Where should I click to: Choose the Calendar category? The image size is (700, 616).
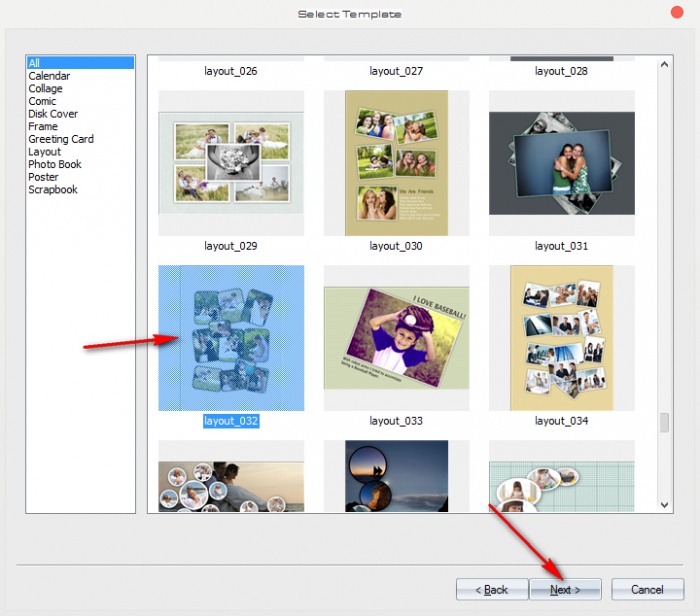(49, 76)
